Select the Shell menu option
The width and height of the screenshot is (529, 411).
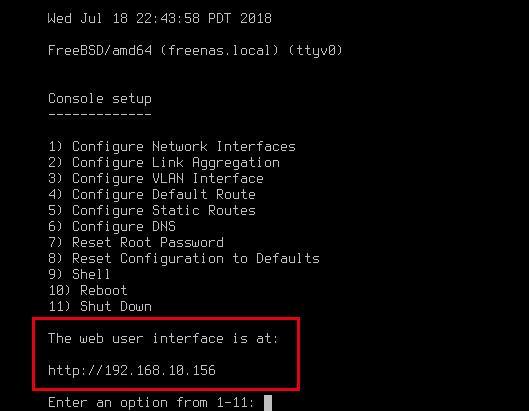79,274
